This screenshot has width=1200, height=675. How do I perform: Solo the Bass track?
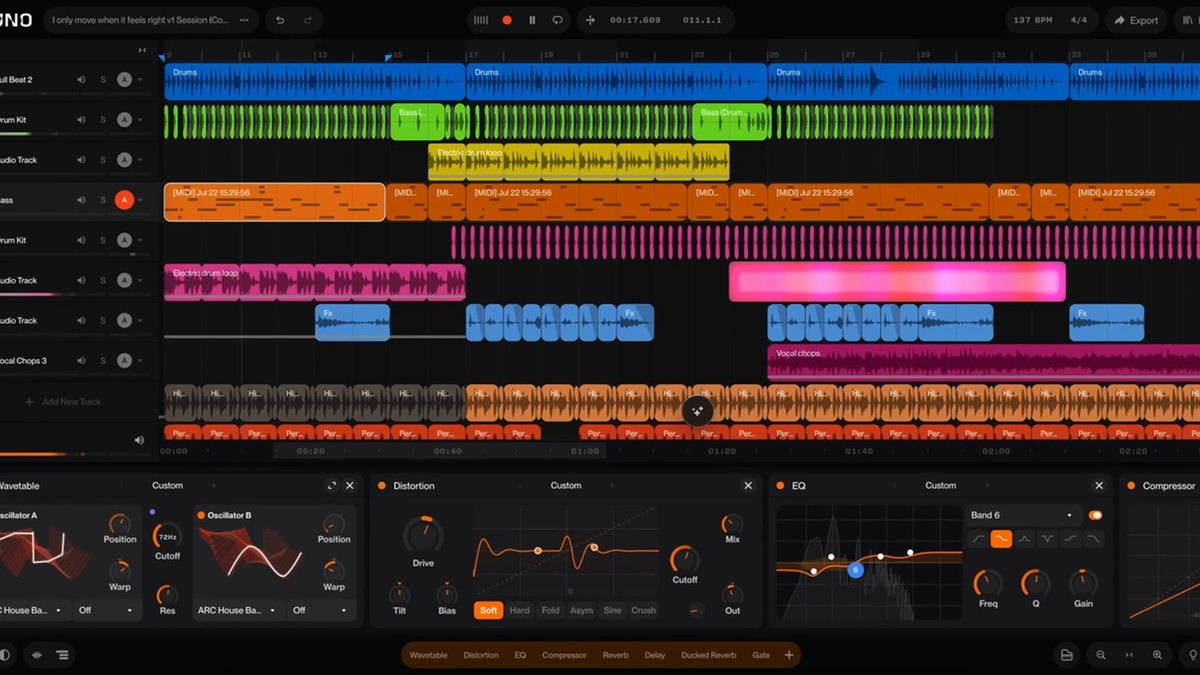point(102,200)
